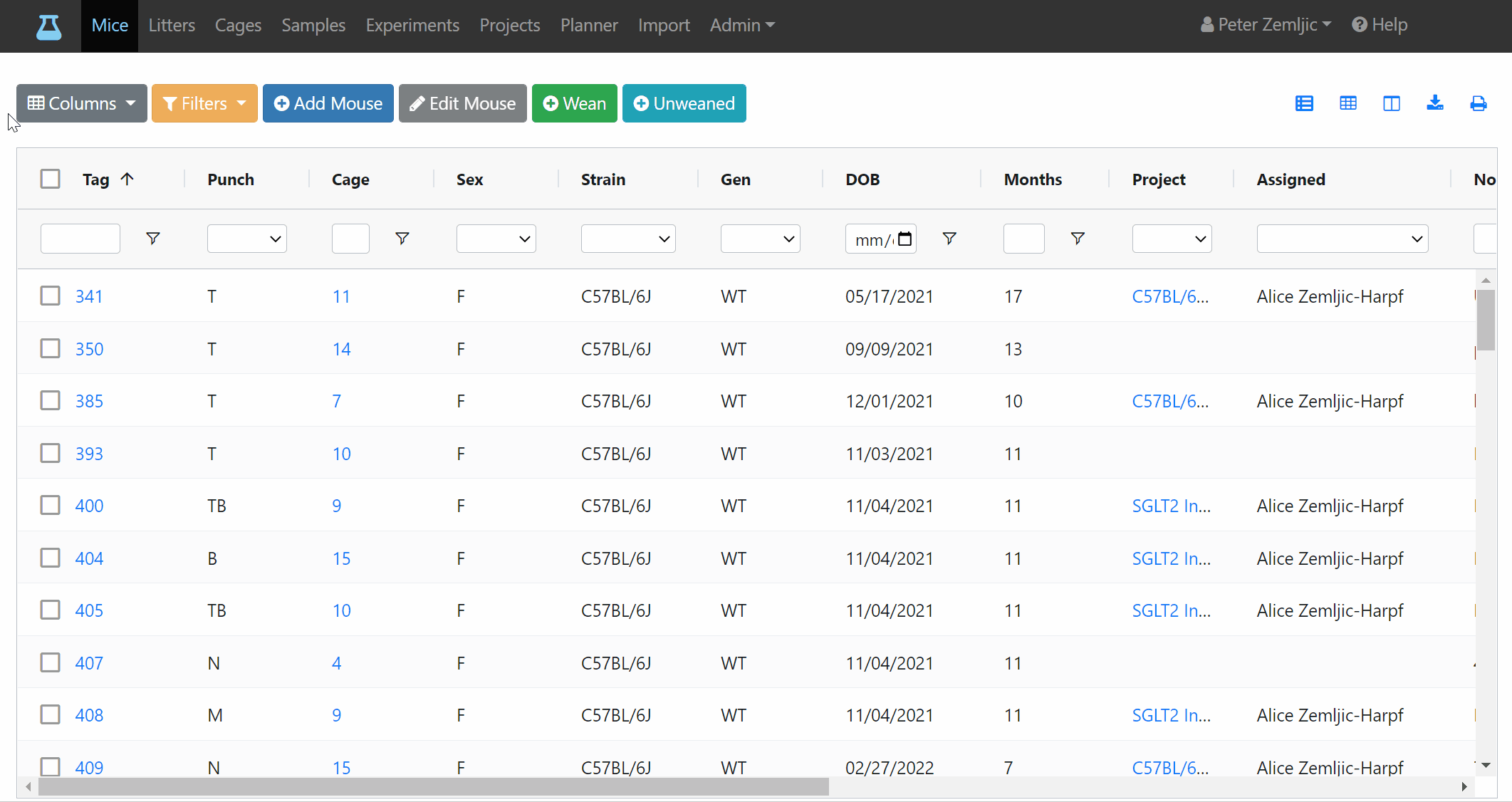The image size is (1512, 802).
Task: Open the Sex filter dropdown
Action: 496,239
